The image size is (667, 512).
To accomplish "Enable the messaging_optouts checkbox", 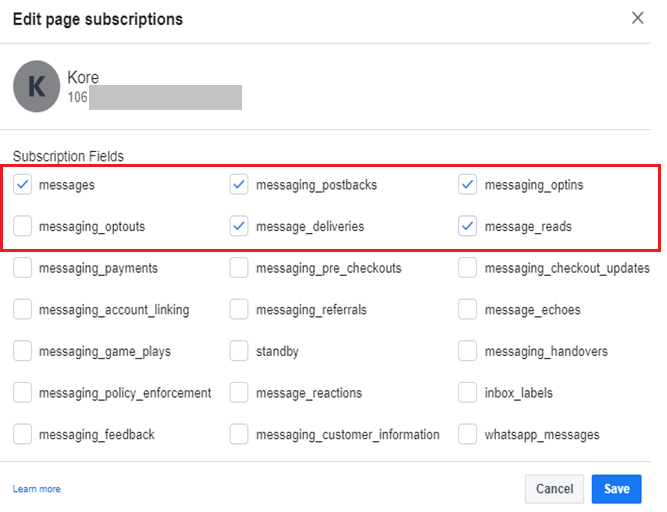I will (22, 227).
